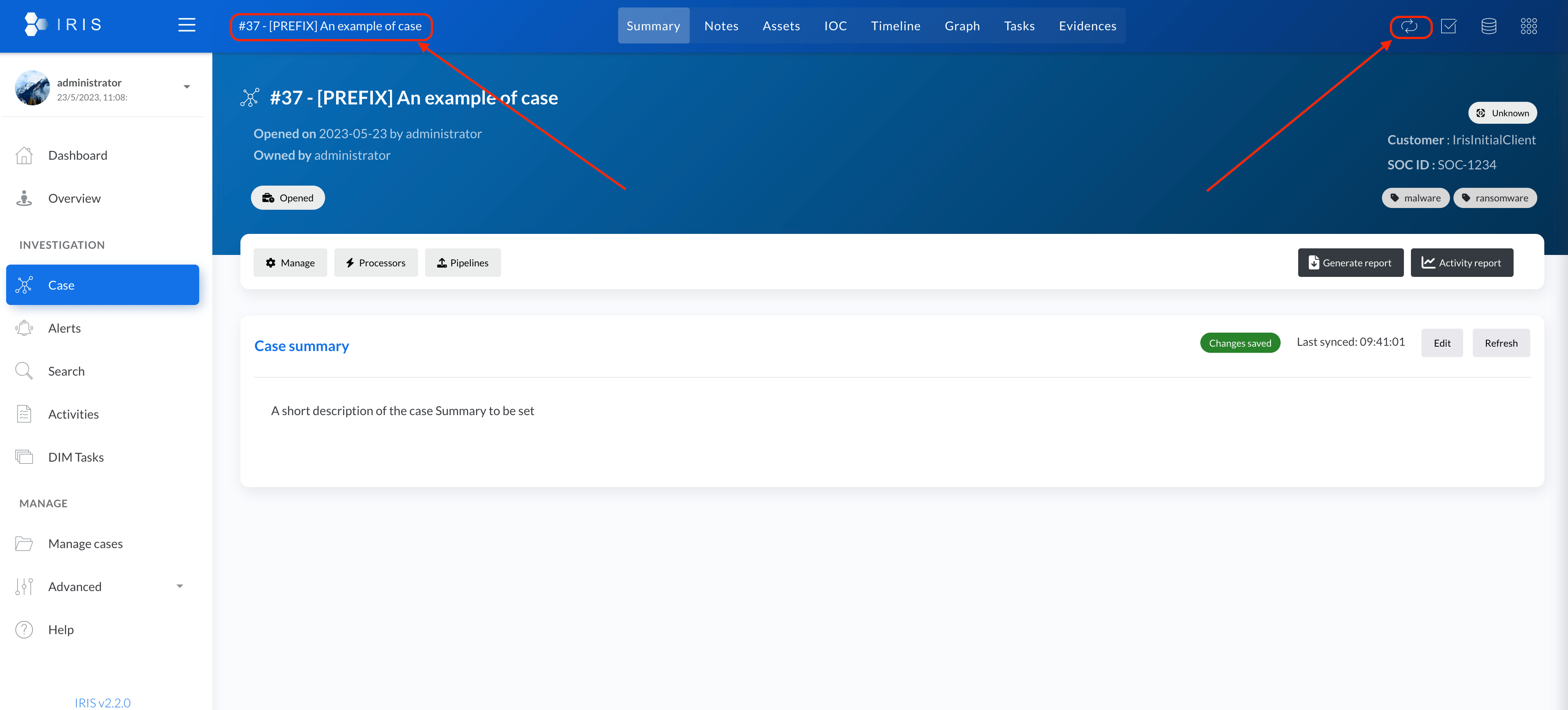The width and height of the screenshot is (1568, 710).
Task: Click the Unknown classification badge
Action: 1502,113
